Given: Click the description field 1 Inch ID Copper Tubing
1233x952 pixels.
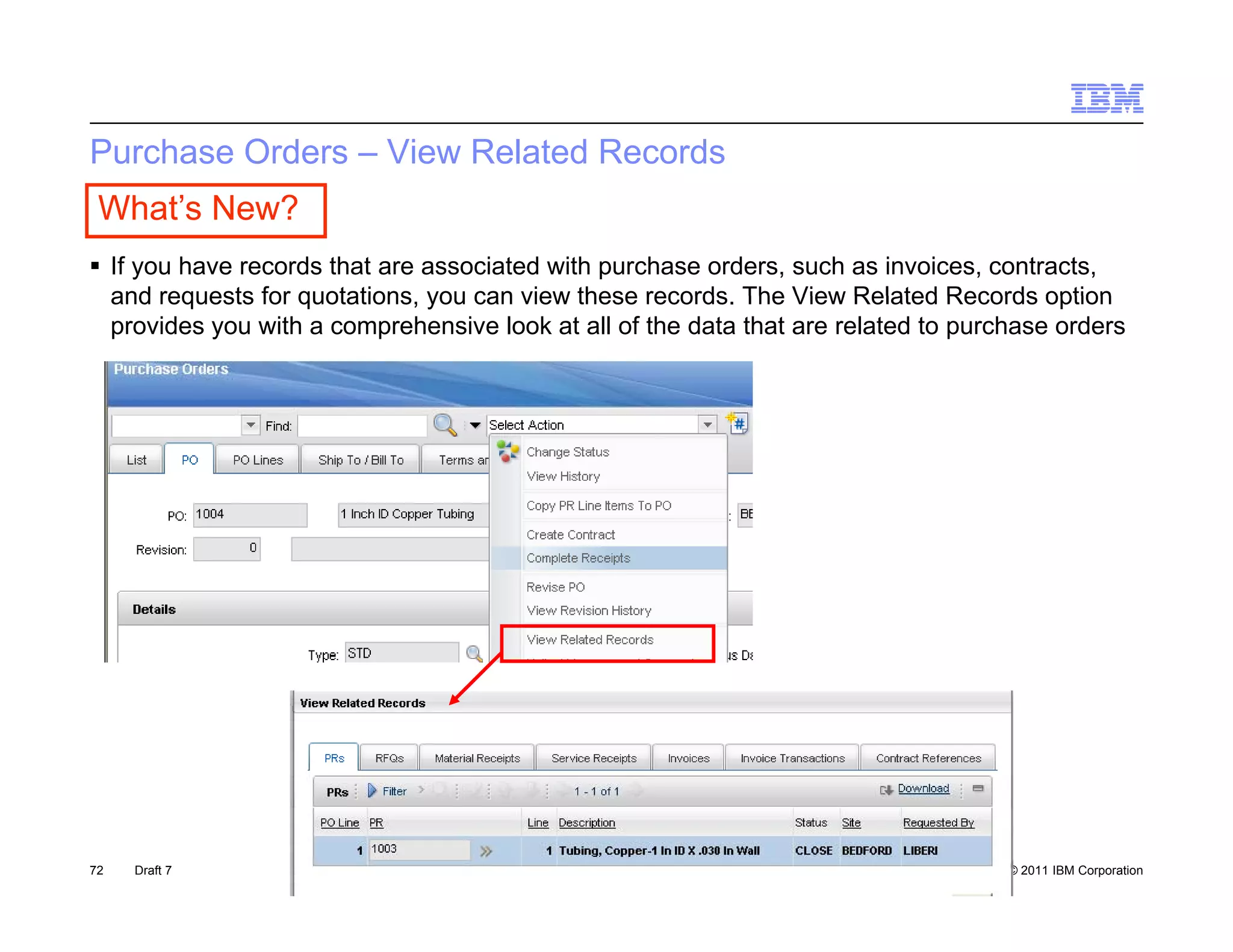Looking at the screenshot, I should (x=413, y=515).
